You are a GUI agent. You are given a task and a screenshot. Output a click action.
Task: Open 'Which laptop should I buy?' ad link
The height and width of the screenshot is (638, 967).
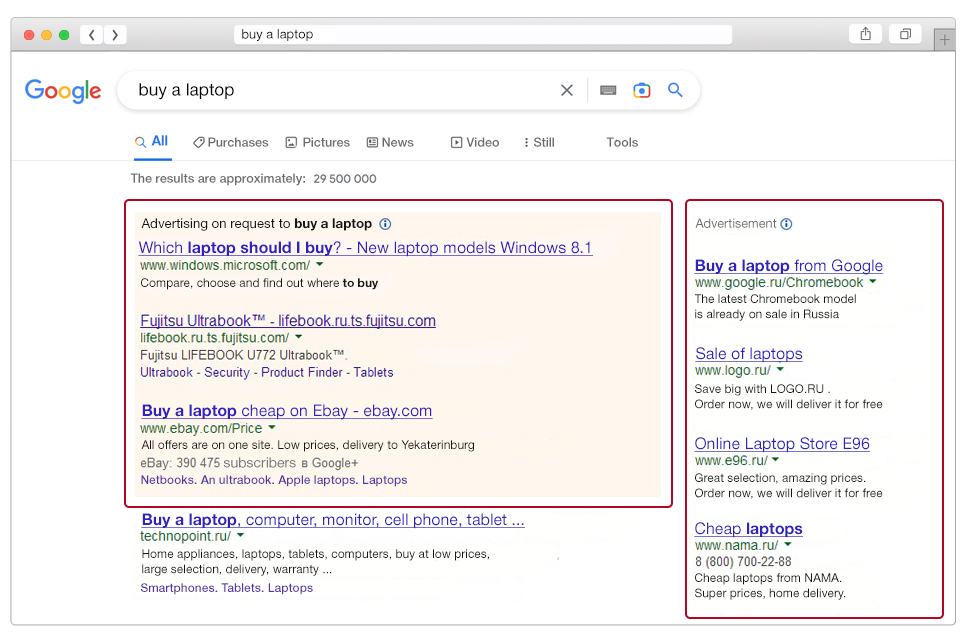coord(365,248)
